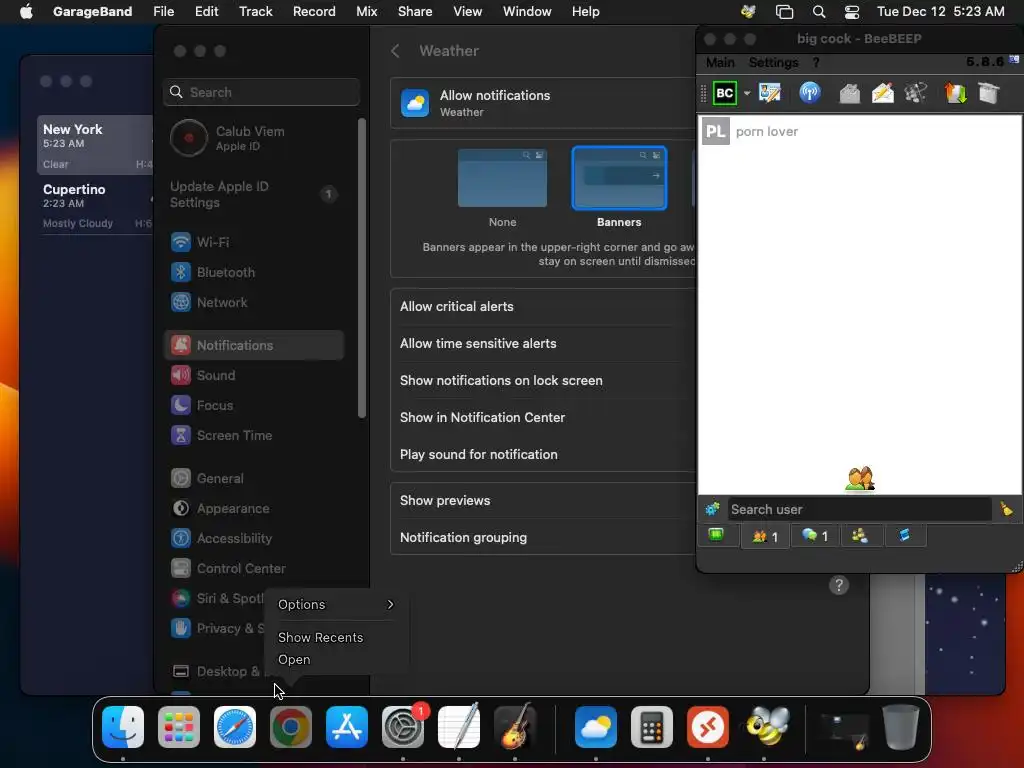Screen dimensions: 1024x768
Task: Open the Settings menu in BeeBEEP window
Action: pyautogui.click(x=773, y=63)
